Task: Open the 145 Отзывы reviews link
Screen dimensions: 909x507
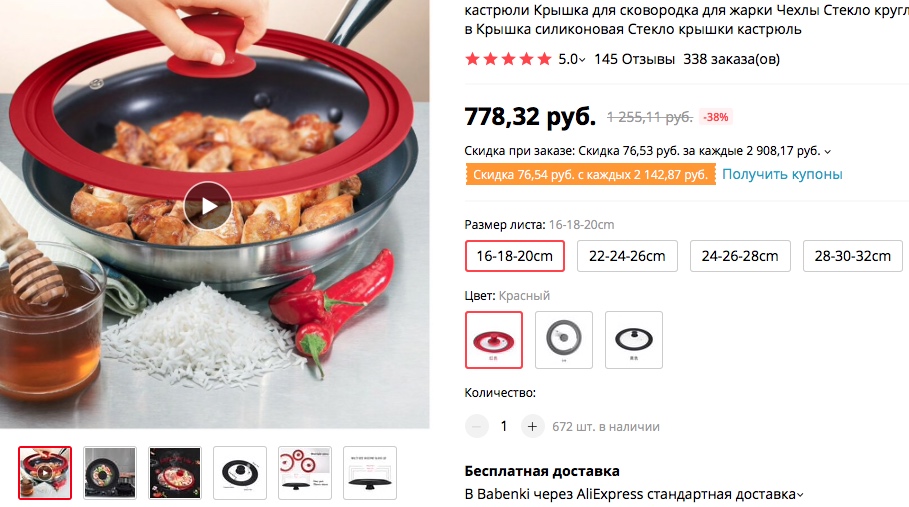Action: (x=634, y=59)
